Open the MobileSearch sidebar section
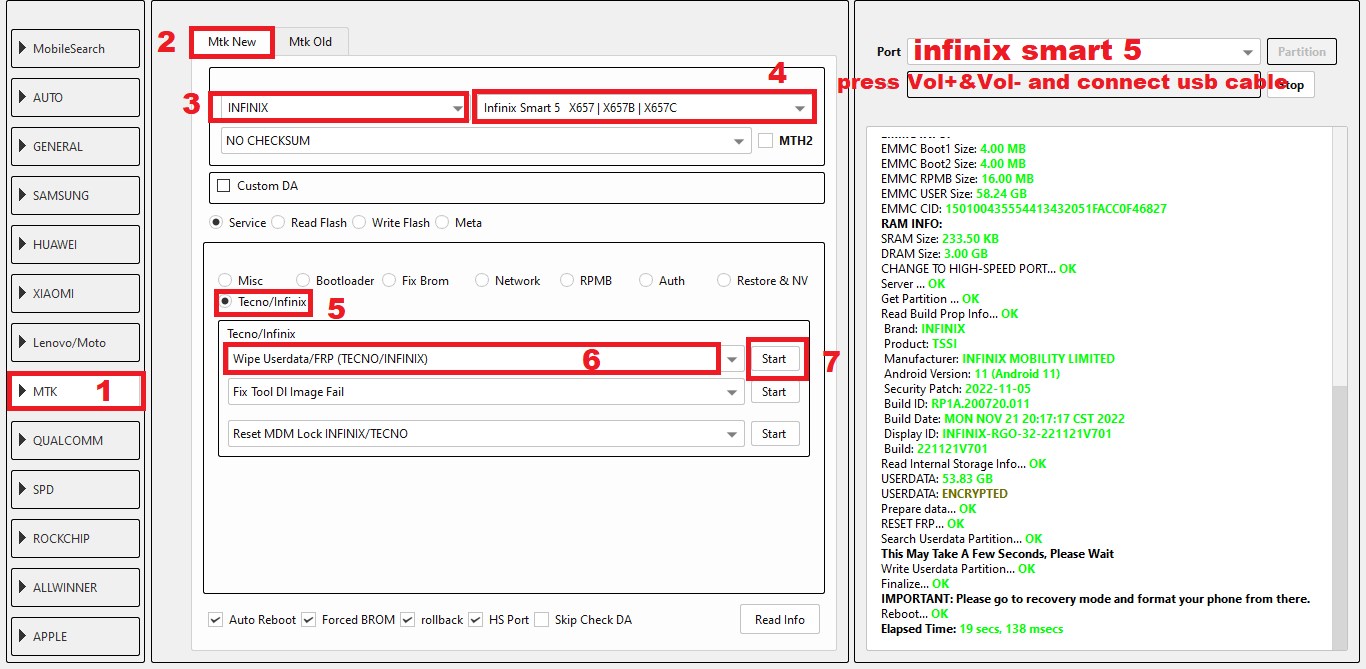This screenshot has width=1366, height=669. pyautogui.click(x=76, y=49)
